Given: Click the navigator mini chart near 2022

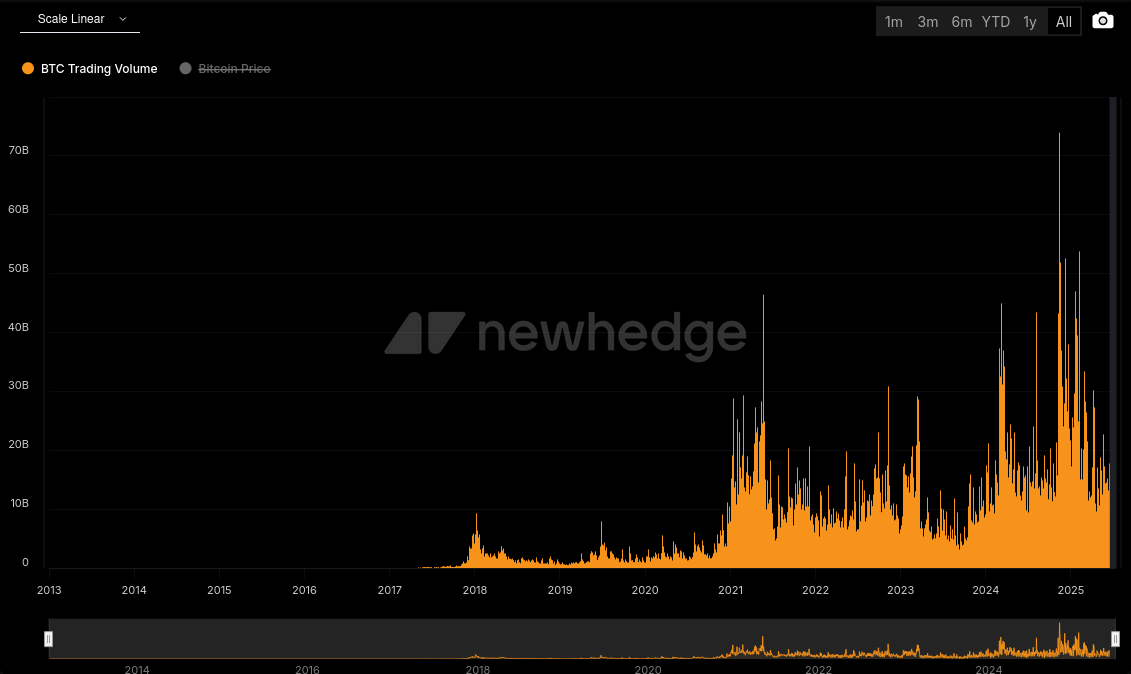Looking at the screenshot, I should tap(818, 639).
